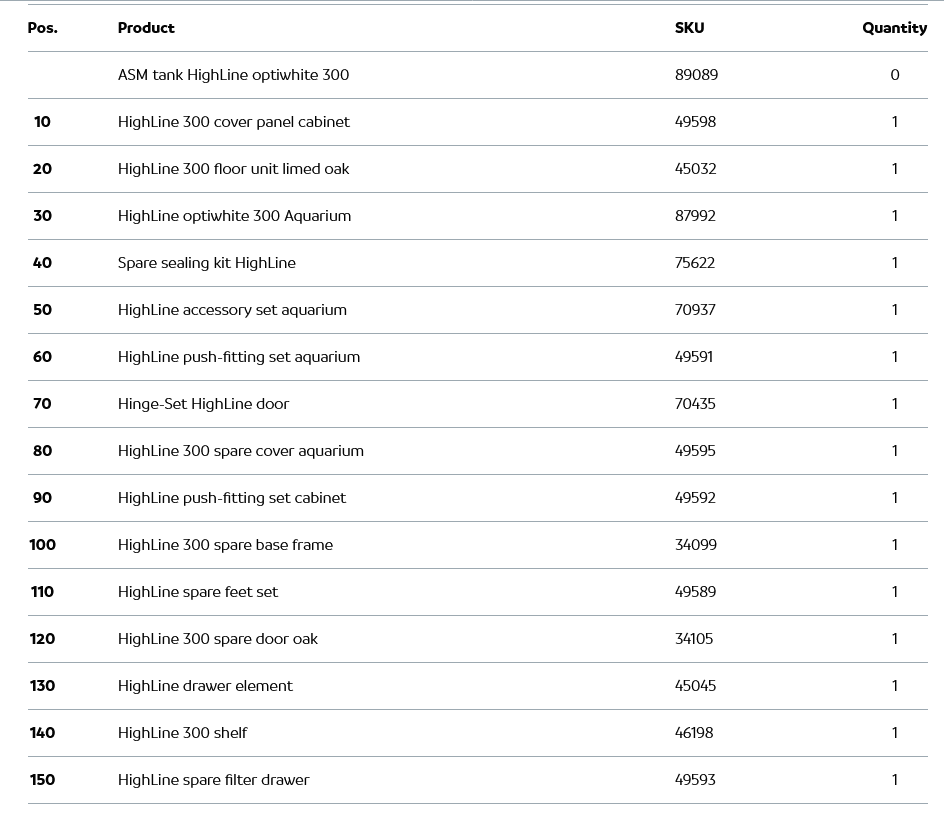Click HighLine push-fitting set cabinet
The image size is (944, 816).
pos(232,498)
